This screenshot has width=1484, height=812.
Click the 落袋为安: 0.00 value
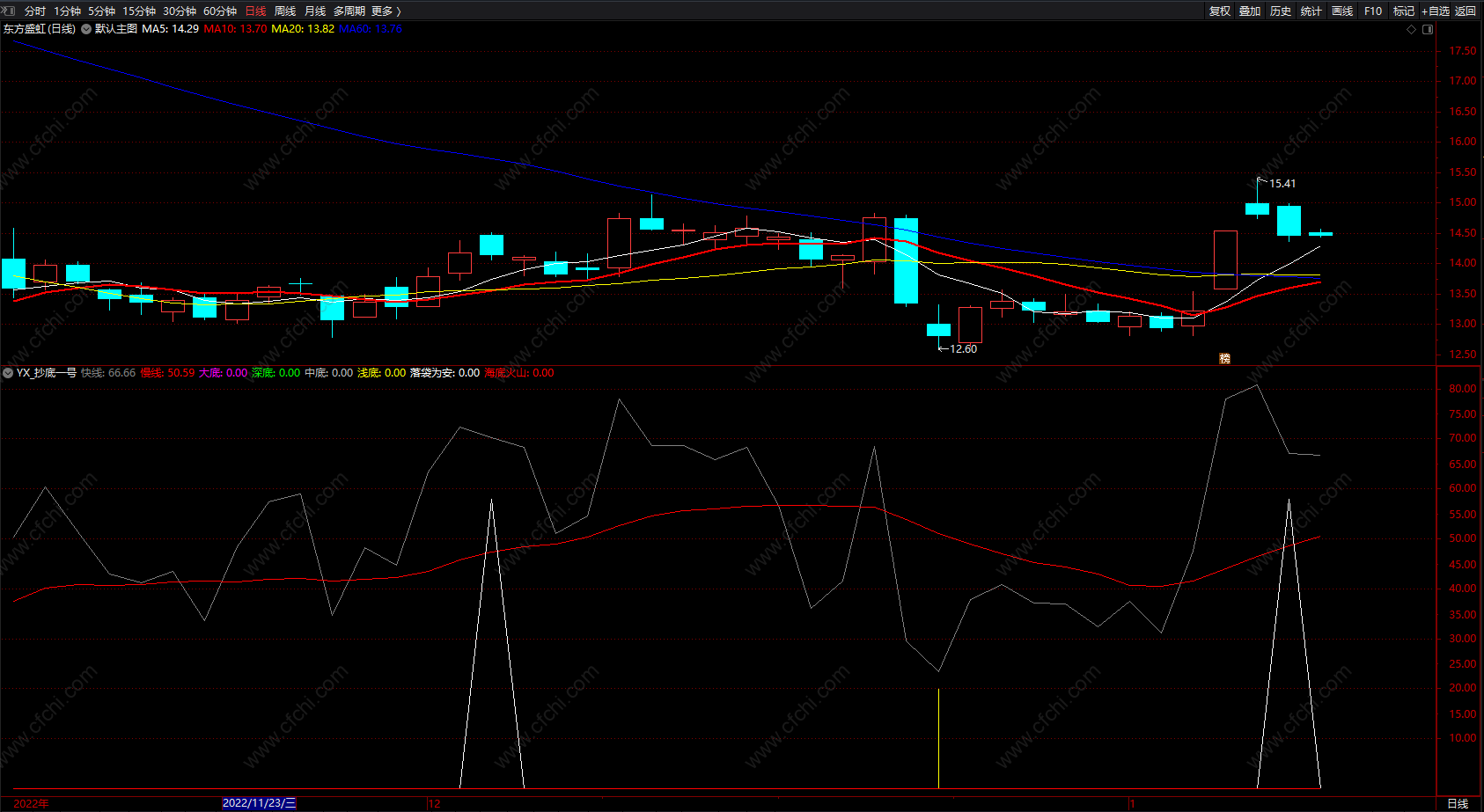click(x=445, y=373)
